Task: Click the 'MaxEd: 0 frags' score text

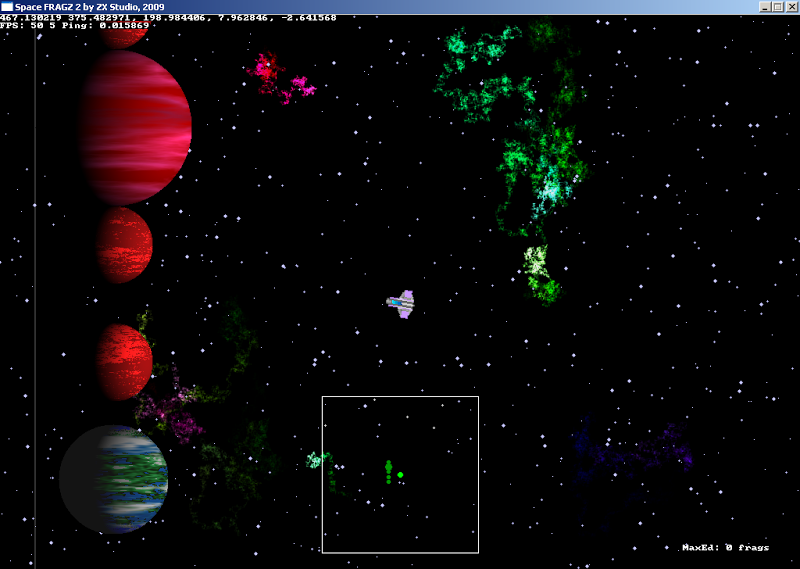Action: pyautogui.click(x=726, y=548)
